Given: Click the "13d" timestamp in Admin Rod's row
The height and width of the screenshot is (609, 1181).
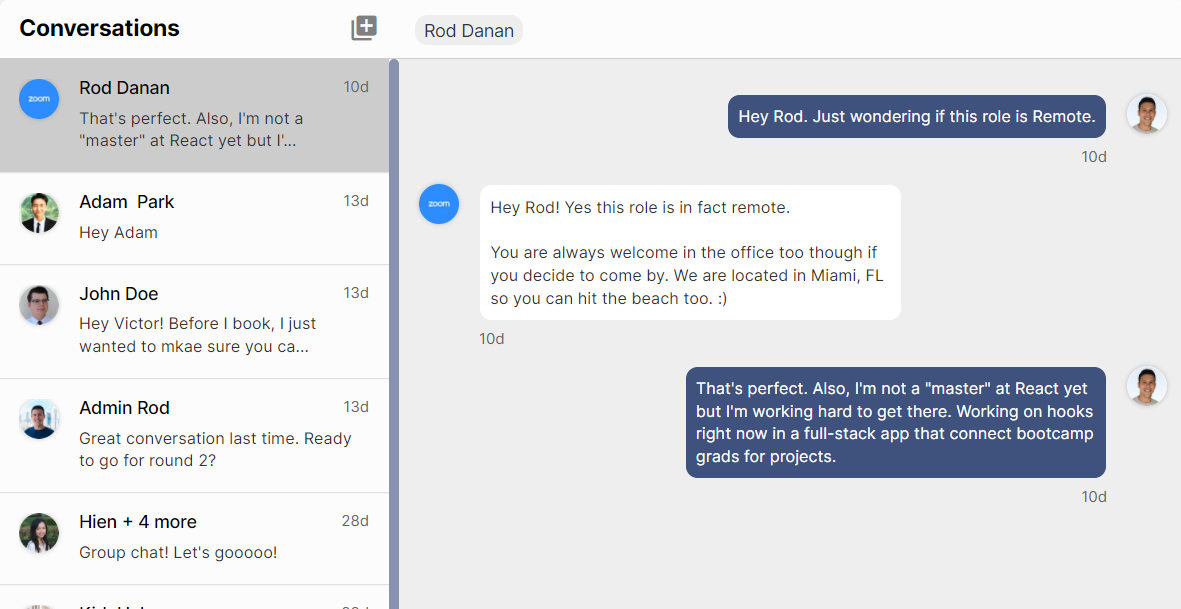Looking at the screenshot, I should [x=356, y=407].
